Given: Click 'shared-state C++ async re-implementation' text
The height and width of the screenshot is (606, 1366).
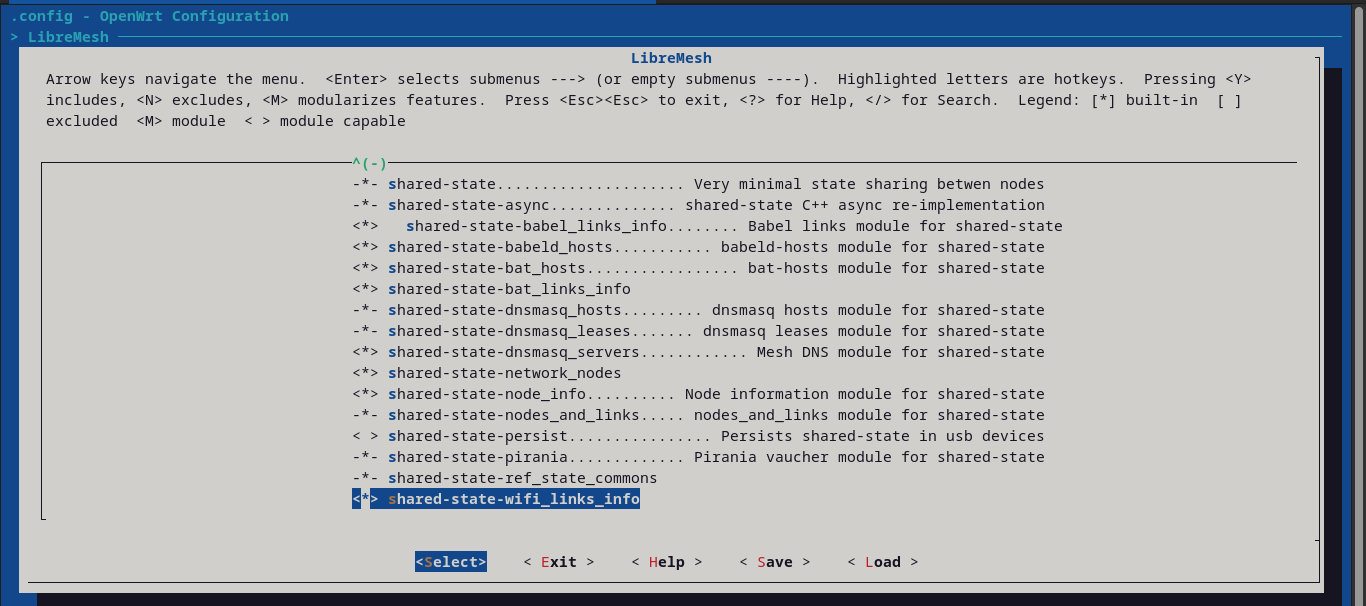Looking at the screenshot, I should pos(865,205).
